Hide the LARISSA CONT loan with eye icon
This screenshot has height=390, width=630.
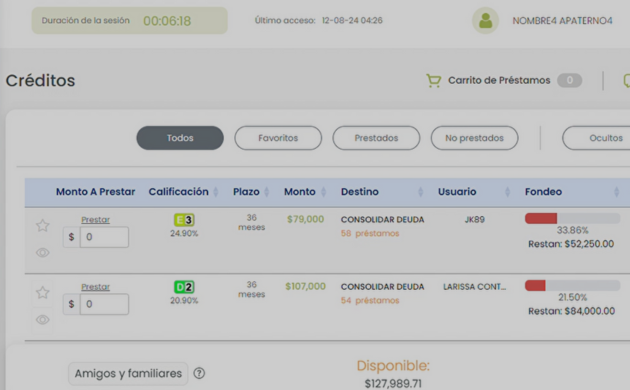[43, 320]
